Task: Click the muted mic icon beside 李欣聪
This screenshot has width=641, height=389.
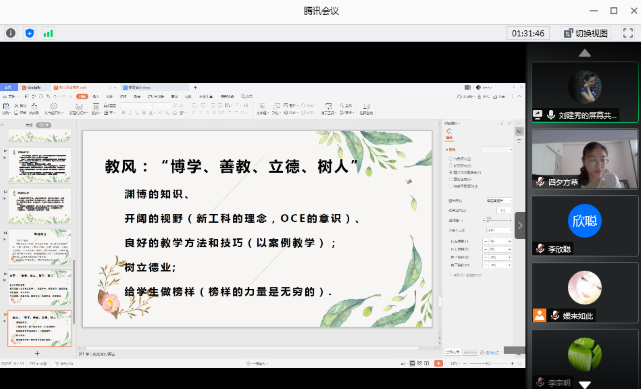Action: (x=540, y=248)
